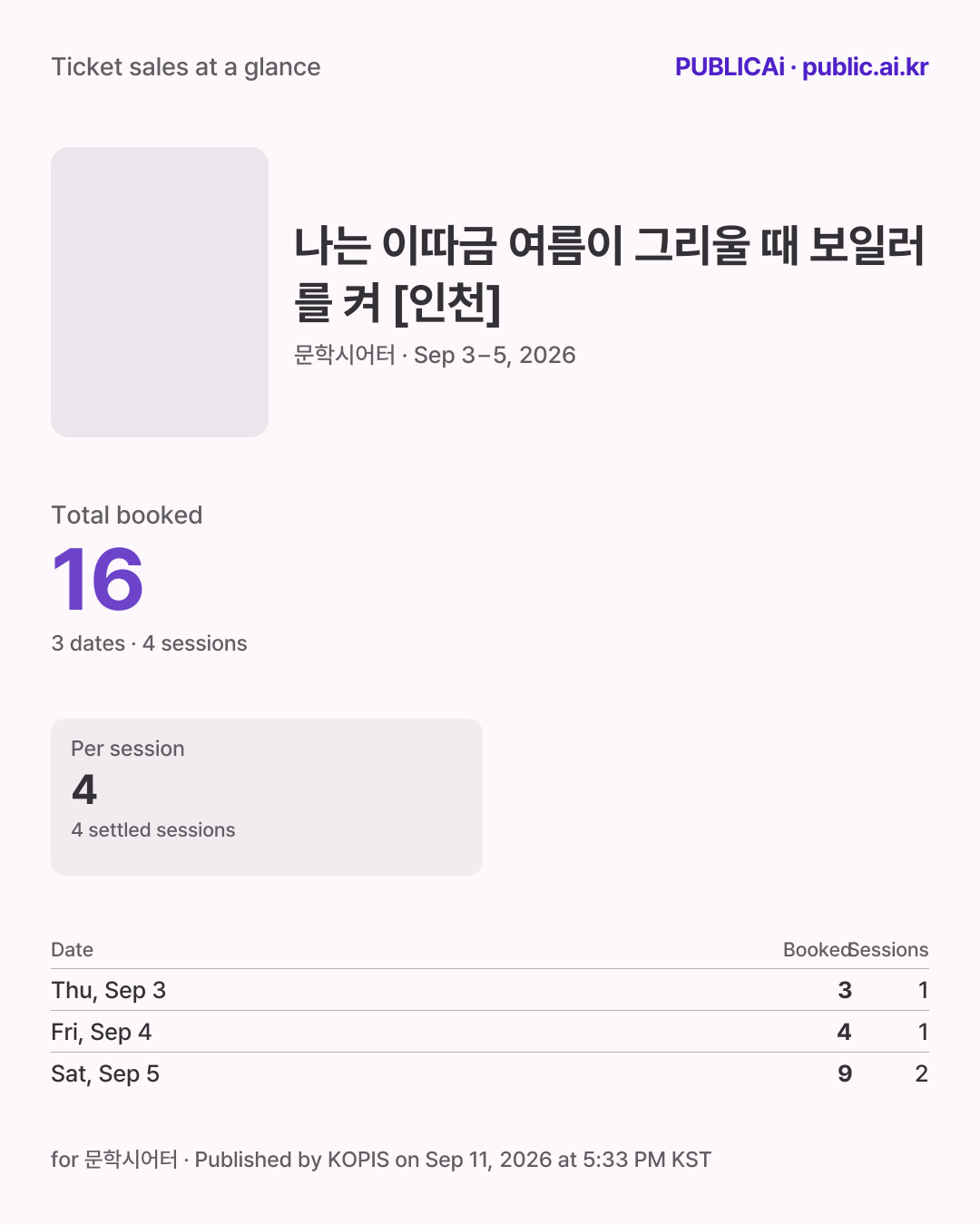Select the Korean show title heading
Viewport: 980px width, 1225px height.
click(x=610, y=273)
